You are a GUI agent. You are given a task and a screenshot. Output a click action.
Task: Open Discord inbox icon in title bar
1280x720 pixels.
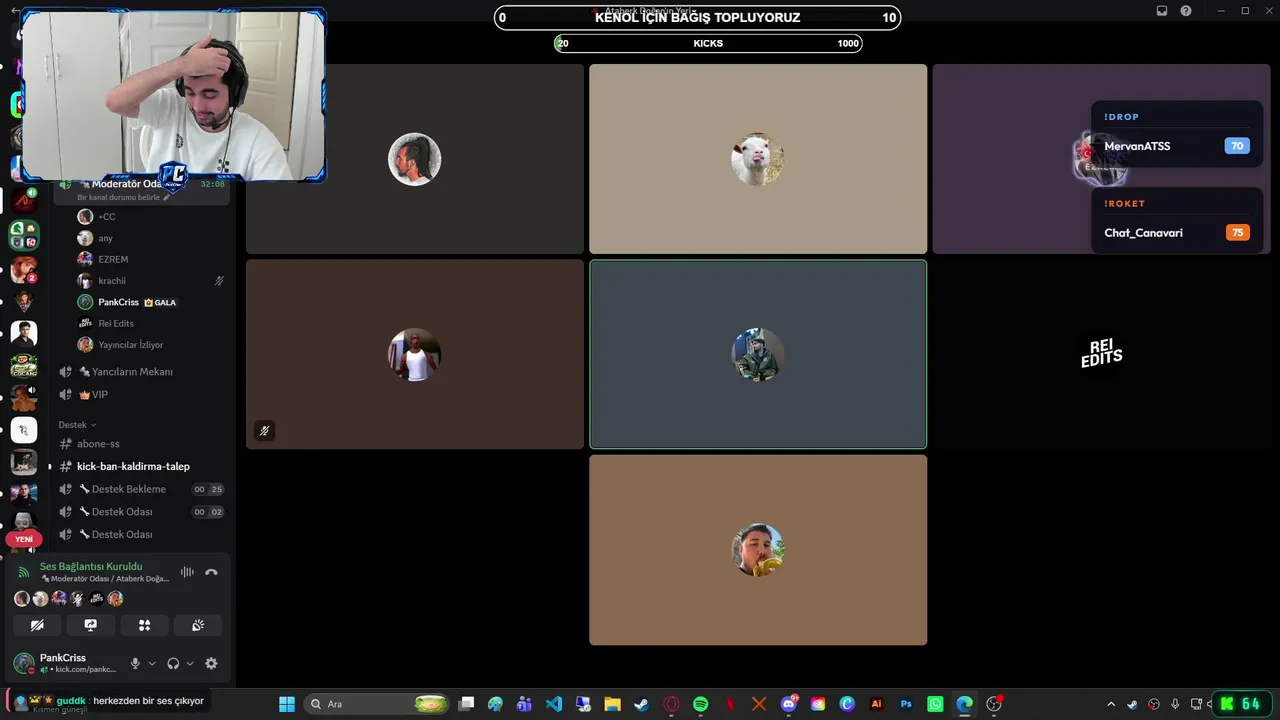(1162, 10)
